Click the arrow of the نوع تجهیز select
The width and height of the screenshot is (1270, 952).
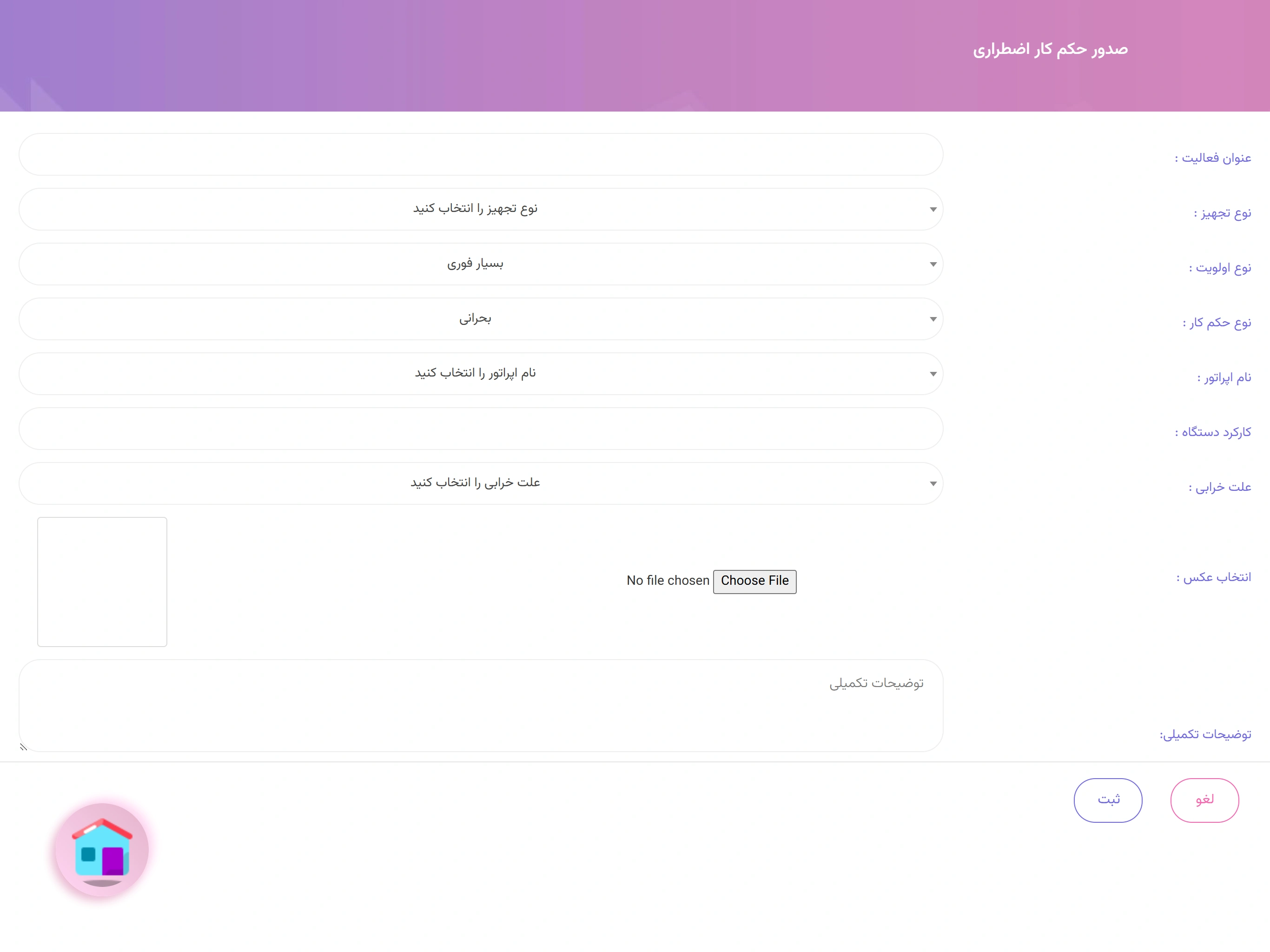coord(933,210)
